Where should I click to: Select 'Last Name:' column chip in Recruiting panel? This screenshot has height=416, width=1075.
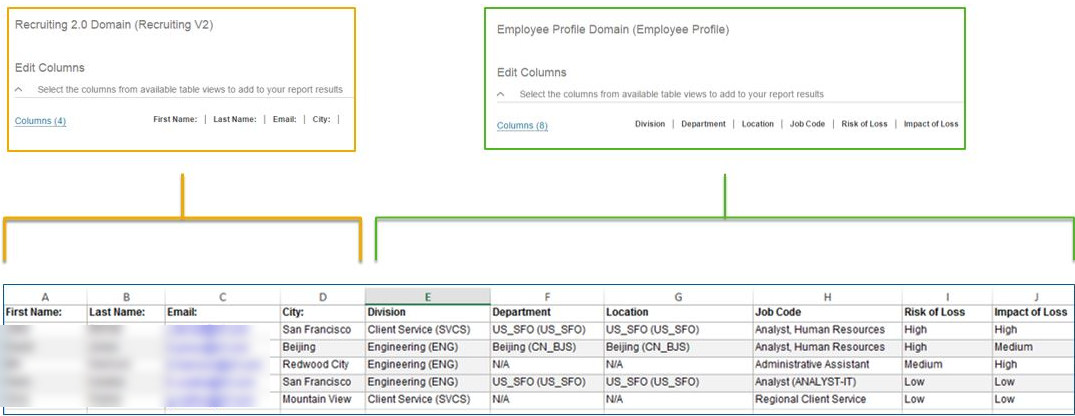[x=234, y=119]
